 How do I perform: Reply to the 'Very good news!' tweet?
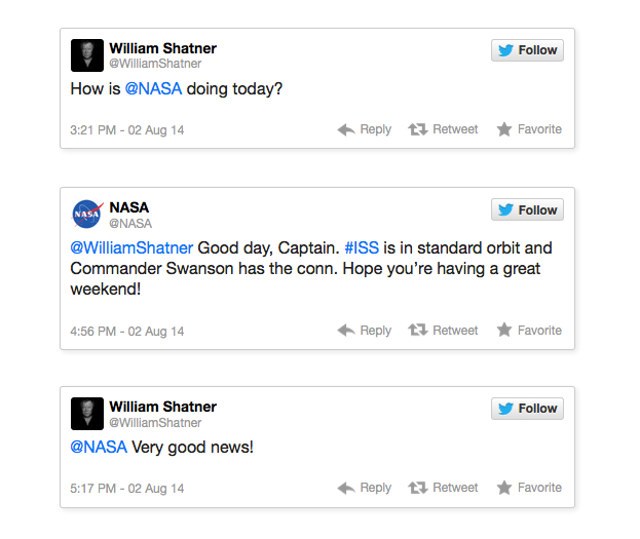[365, 487]
